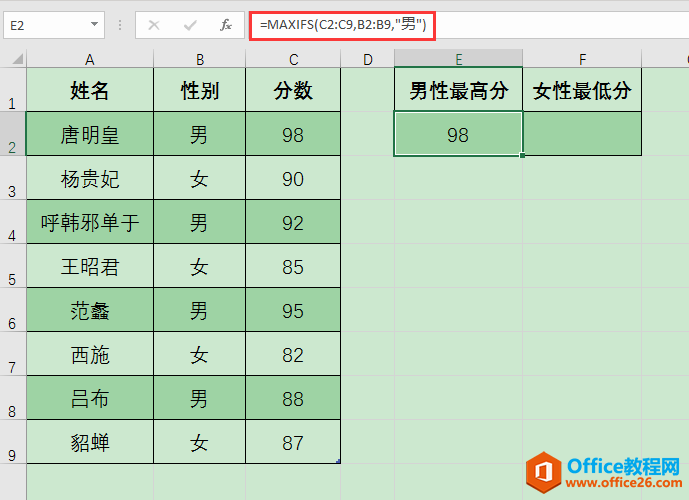Open the Name Box dropdown arrow
689x500 pixels.
point(94,25)
